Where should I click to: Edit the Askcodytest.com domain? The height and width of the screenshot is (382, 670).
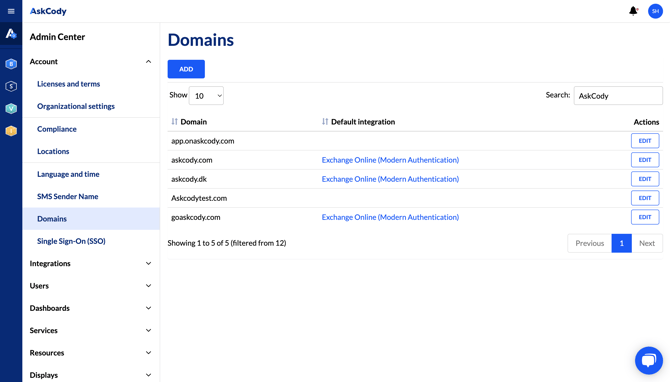[645, 198]
